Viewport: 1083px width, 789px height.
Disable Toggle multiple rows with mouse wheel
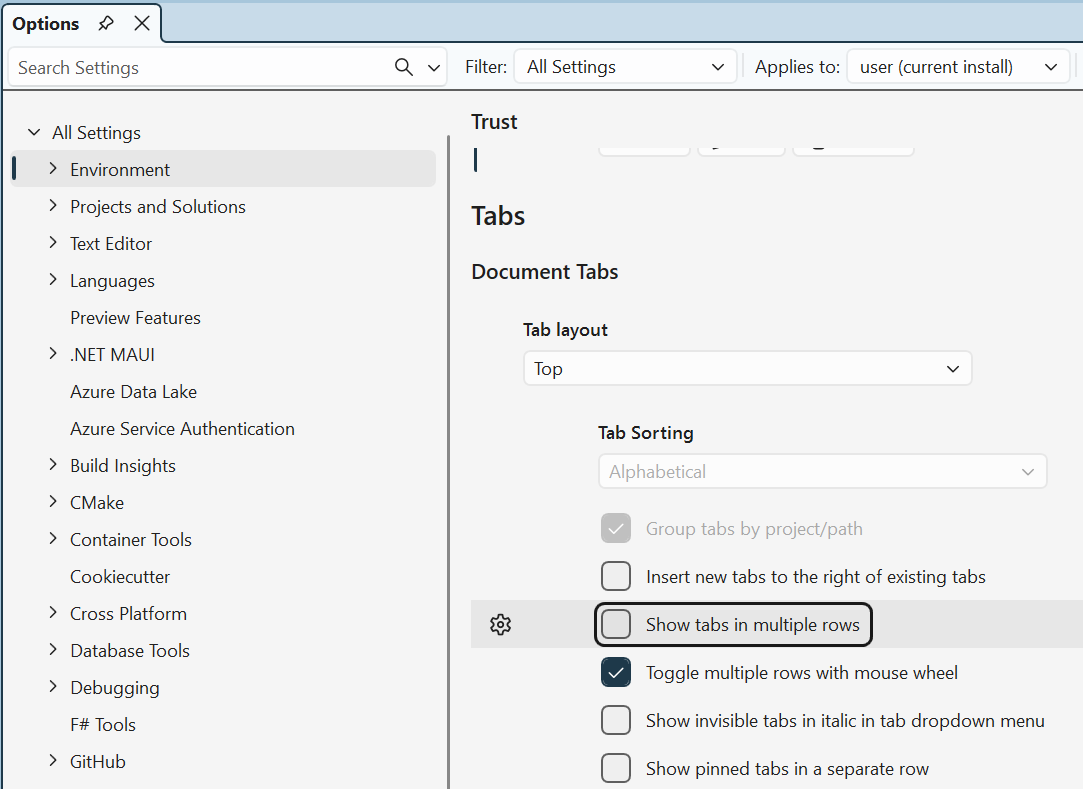coord(615,672)
